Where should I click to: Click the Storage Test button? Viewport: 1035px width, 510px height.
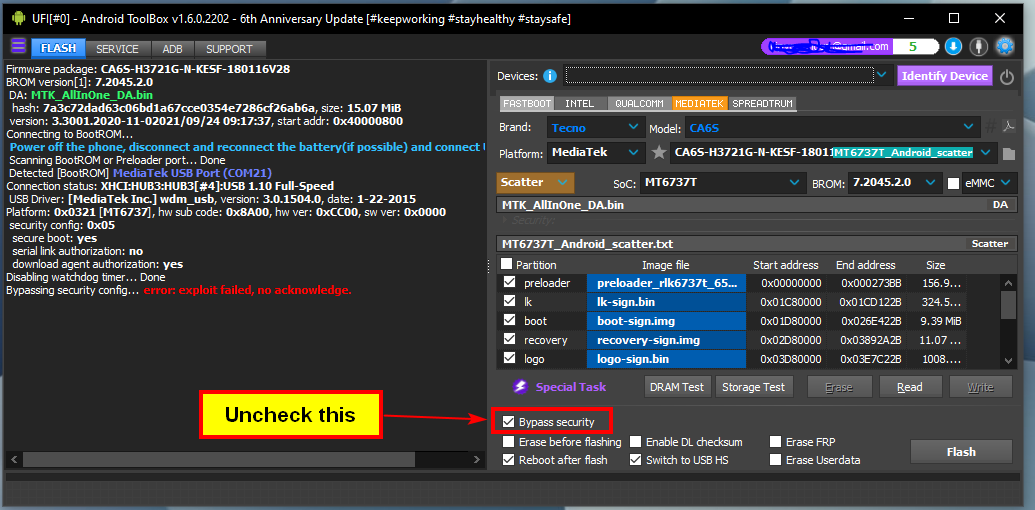tap(753, 387)
